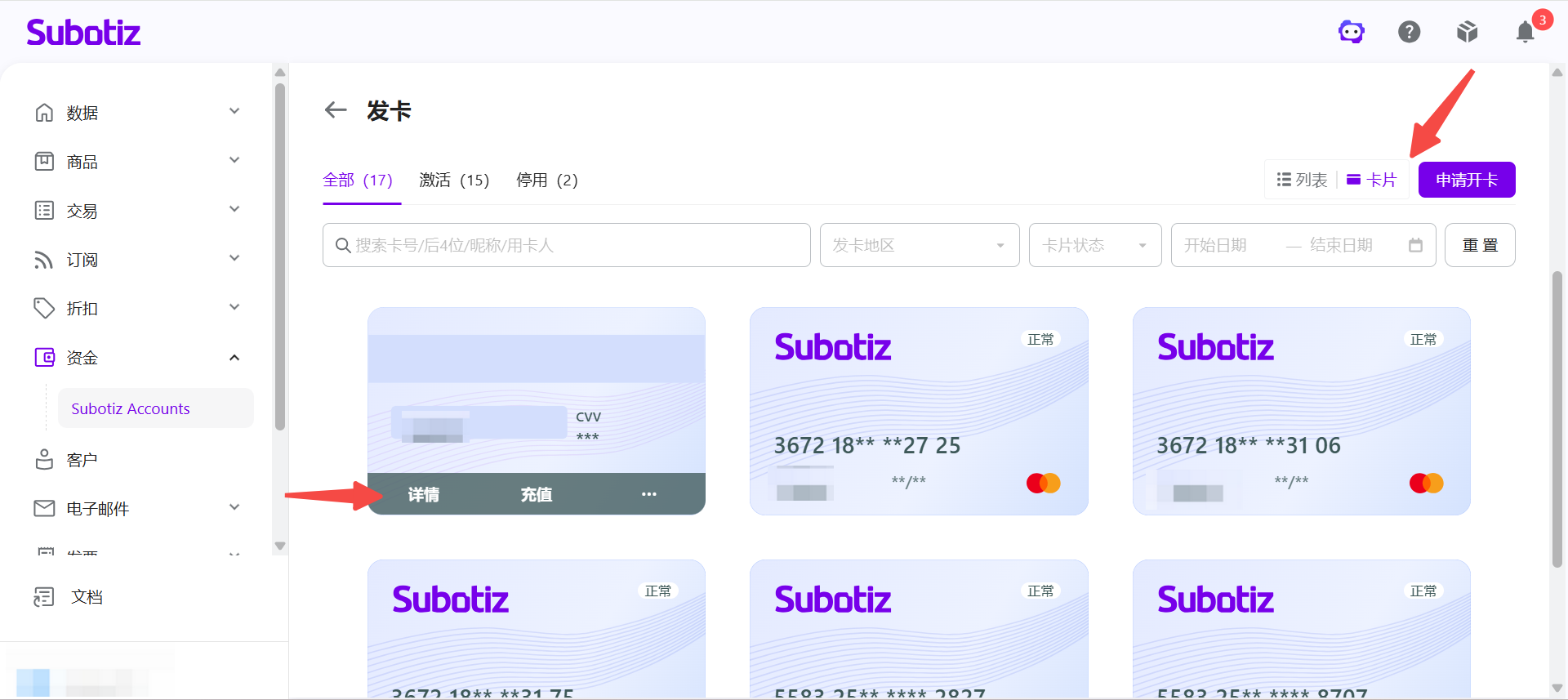
Task: Click the Subotiz logo in header
Action: [x=83, y=32]
